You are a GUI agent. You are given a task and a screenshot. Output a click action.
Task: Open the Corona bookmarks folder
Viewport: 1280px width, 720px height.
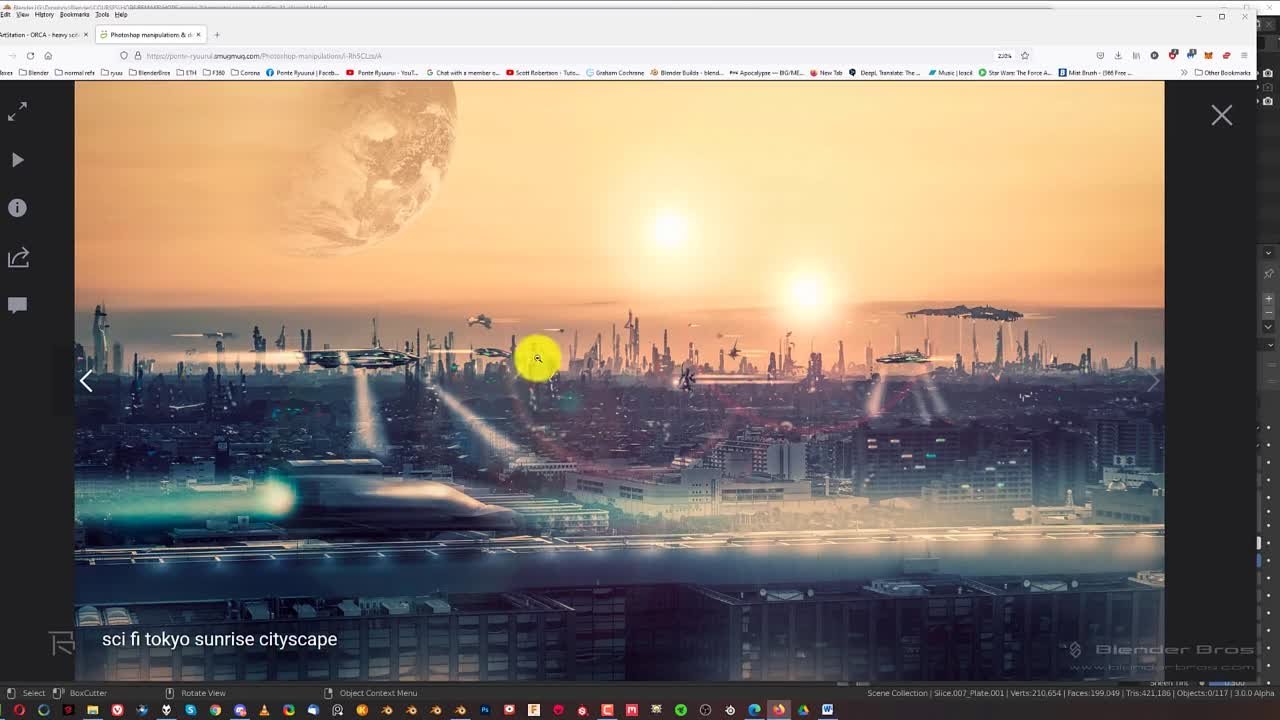246,73
